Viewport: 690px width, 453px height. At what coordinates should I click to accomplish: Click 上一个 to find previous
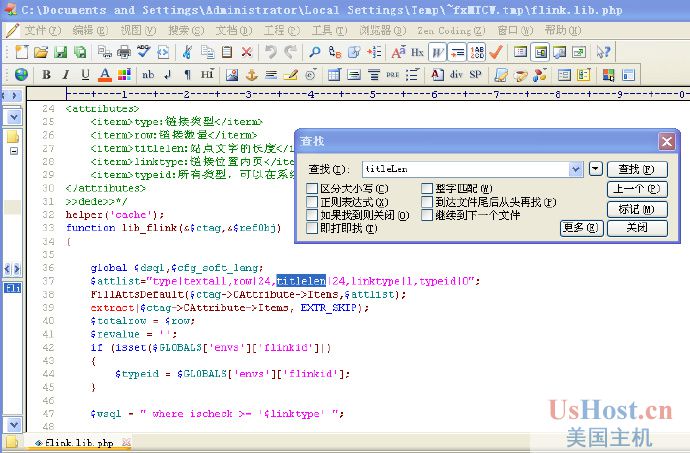click(637, 189)
